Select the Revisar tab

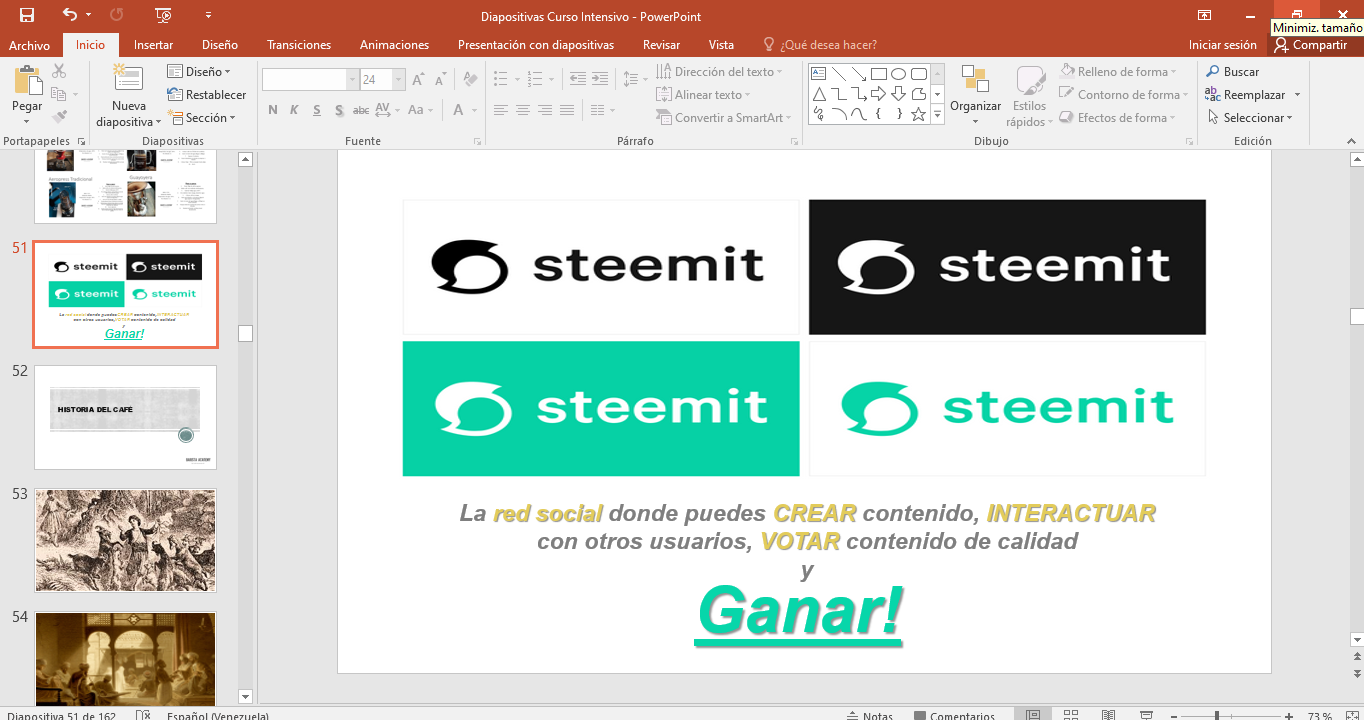661,45
